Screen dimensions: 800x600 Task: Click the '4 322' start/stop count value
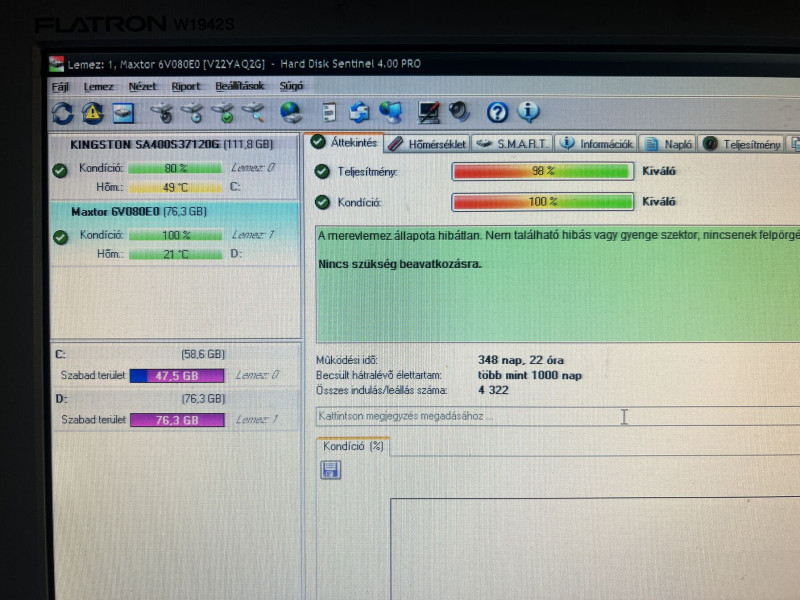pos(493,390)
